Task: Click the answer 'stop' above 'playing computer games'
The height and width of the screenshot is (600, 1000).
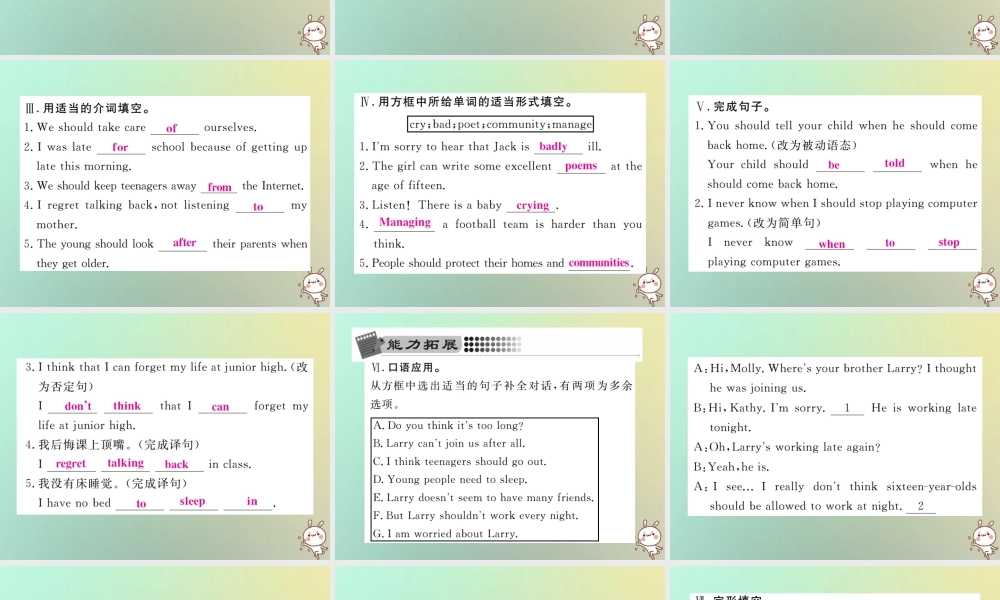Action: 948,242
